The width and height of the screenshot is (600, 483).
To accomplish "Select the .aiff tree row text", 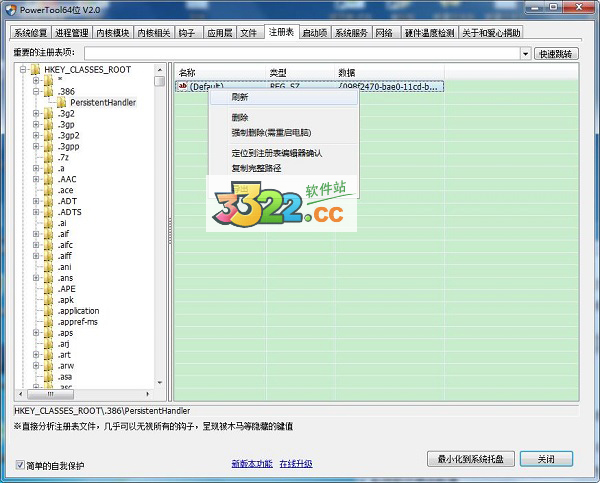I will pyautogui.click(x=65, y=256).
